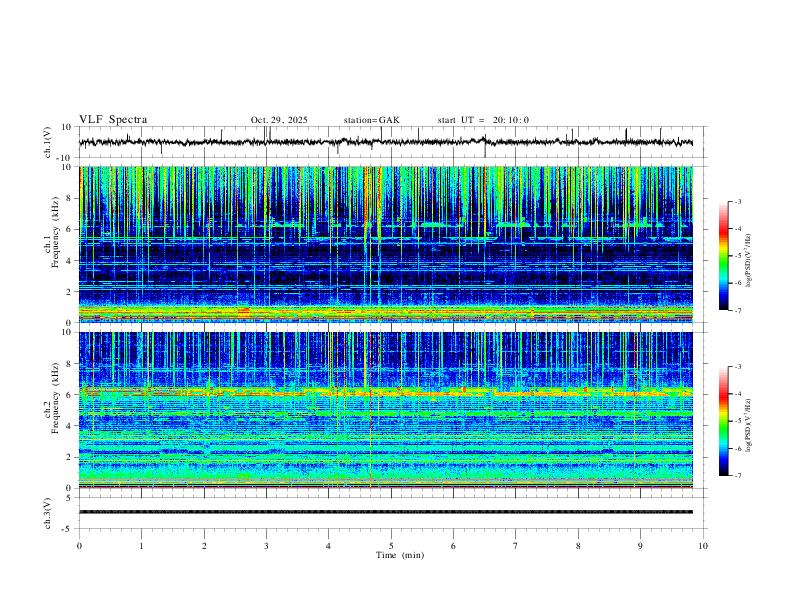Click the upper PSD color scale bar
The image size is (792, 612).
point(724,256)
